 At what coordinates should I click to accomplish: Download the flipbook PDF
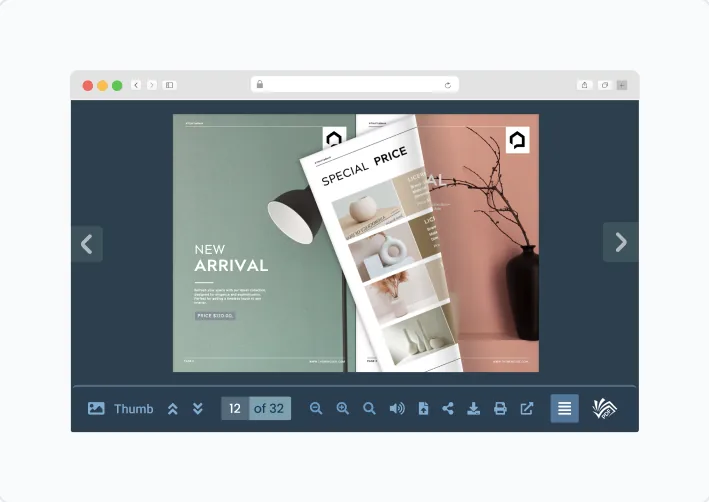(x=473, y=408)
